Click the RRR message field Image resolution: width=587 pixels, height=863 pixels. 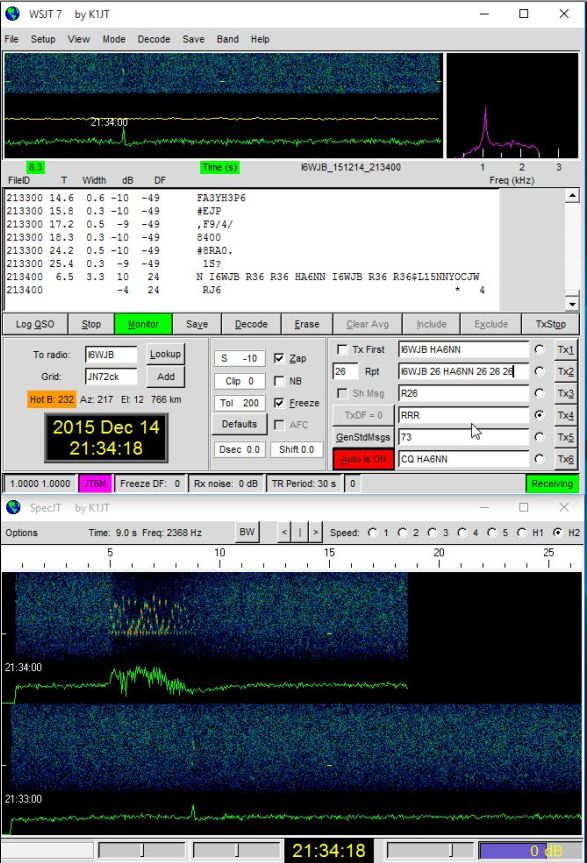pyautogui.click(x=463, y=416)
